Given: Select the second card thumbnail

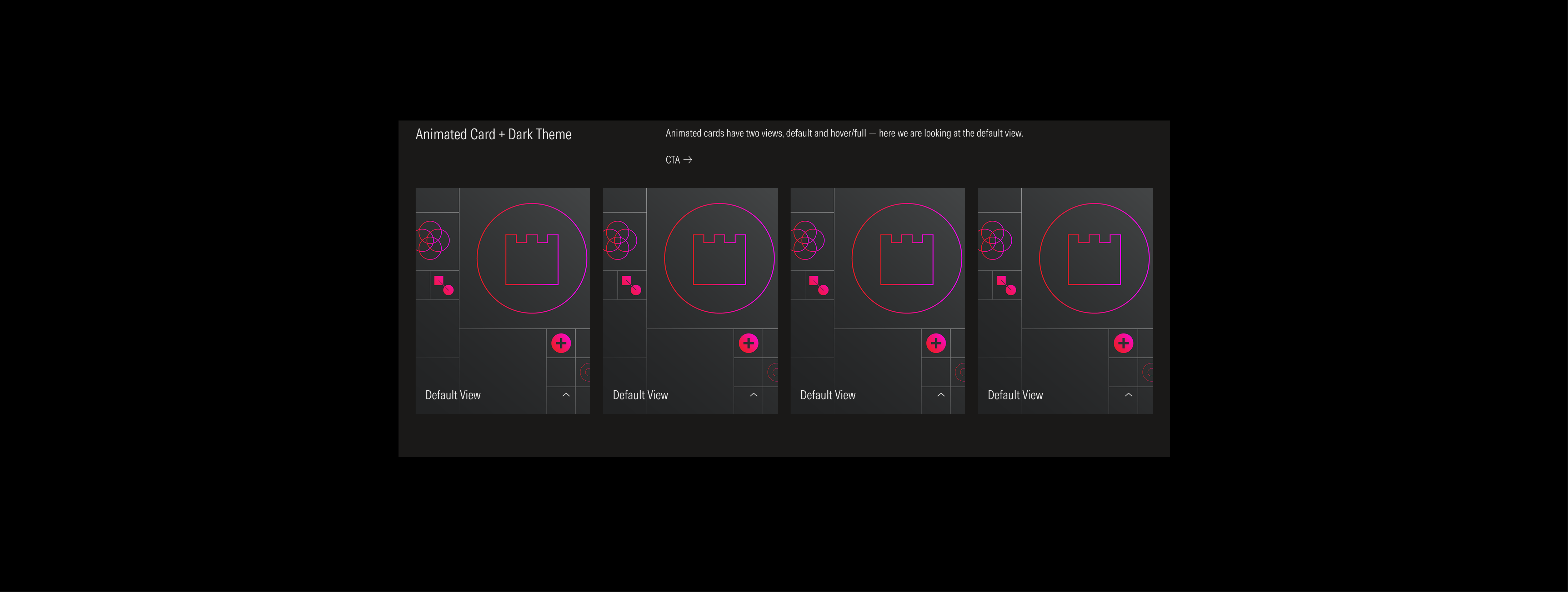Looking at the screenshot, I should [690, 301].
